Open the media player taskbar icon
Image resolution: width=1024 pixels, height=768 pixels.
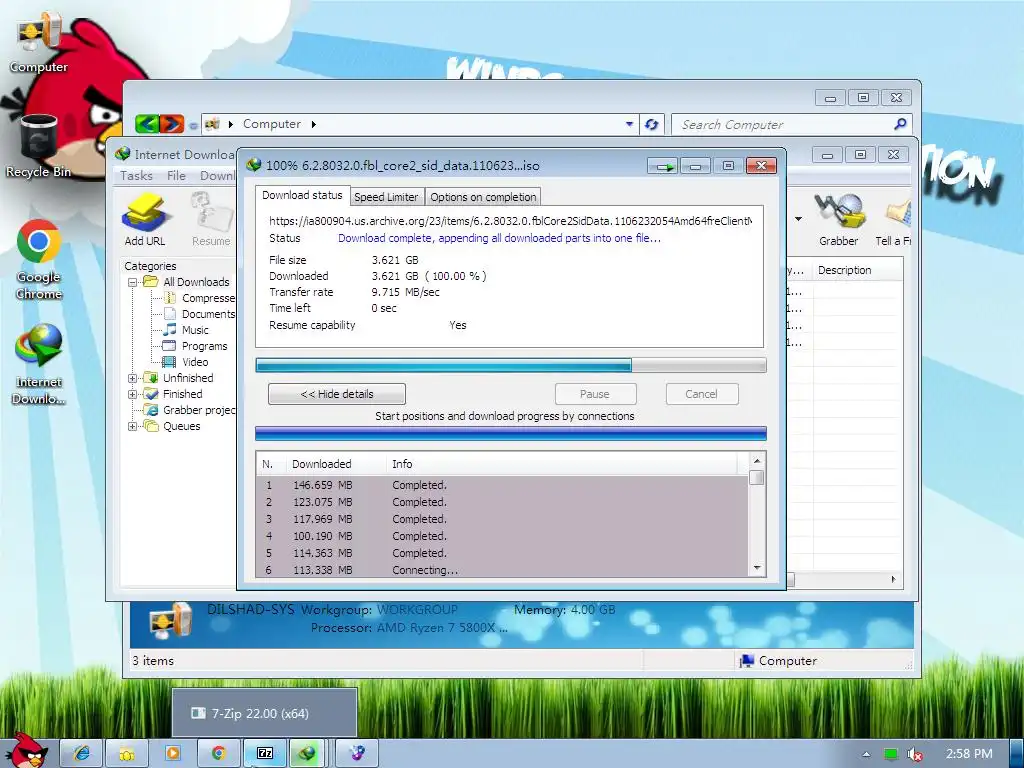tap(173, 753)
